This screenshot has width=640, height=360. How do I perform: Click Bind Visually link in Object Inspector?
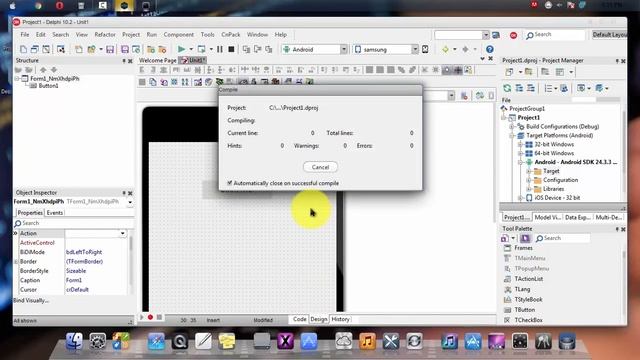pyautogui.click(x=31, y=300)
